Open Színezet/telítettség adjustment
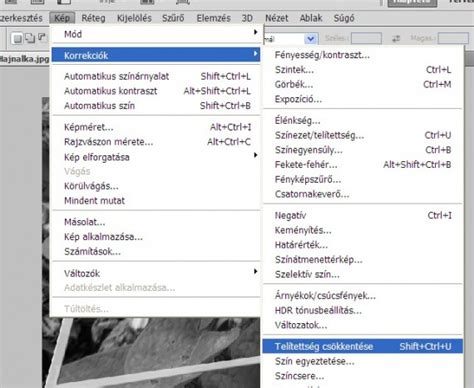This screenshot has height=388, width=474. (363, 135)
